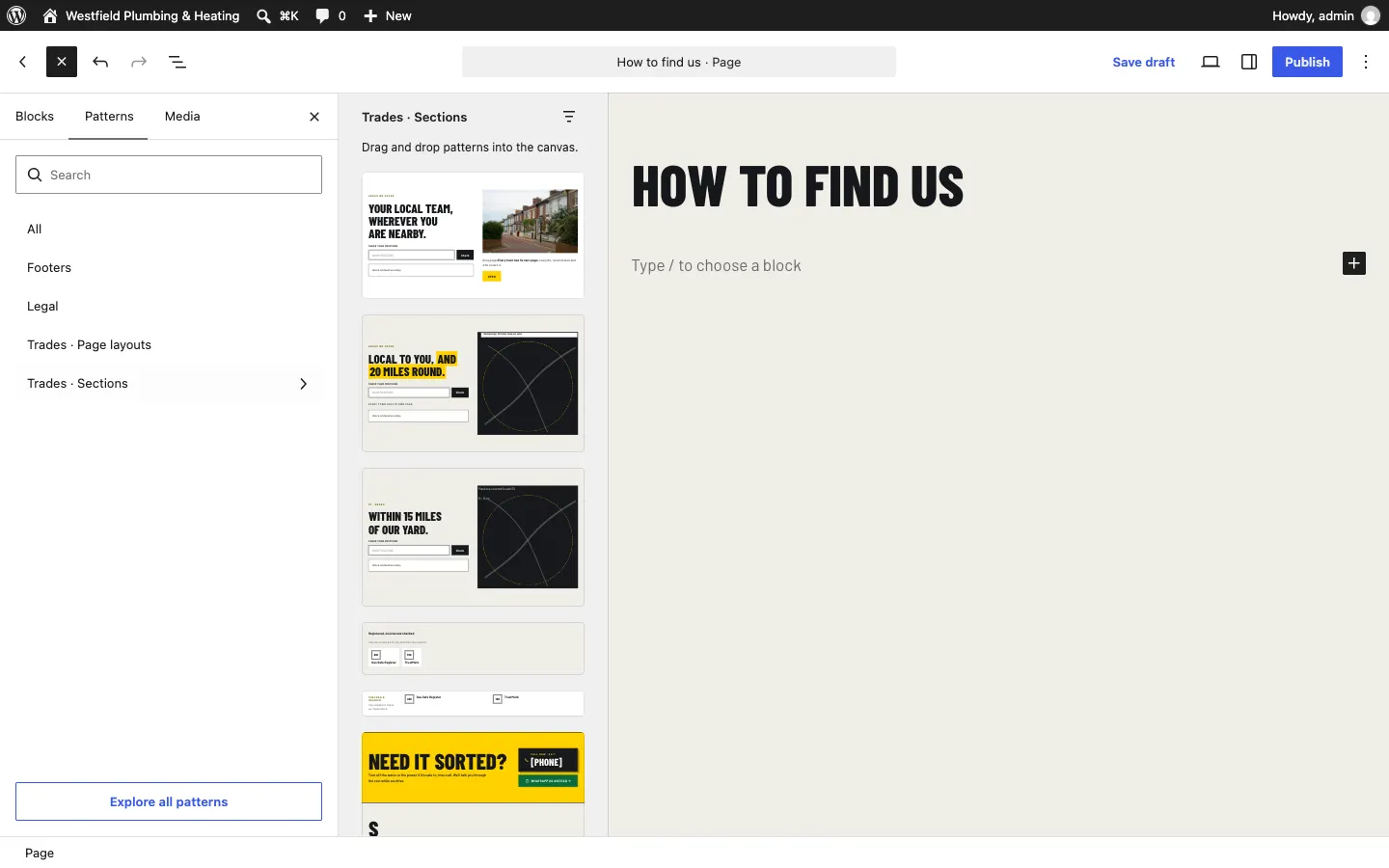Viewport: 1389px width, 868px height.
Task: Close the inserter panel with X
Action: [314, 117]
